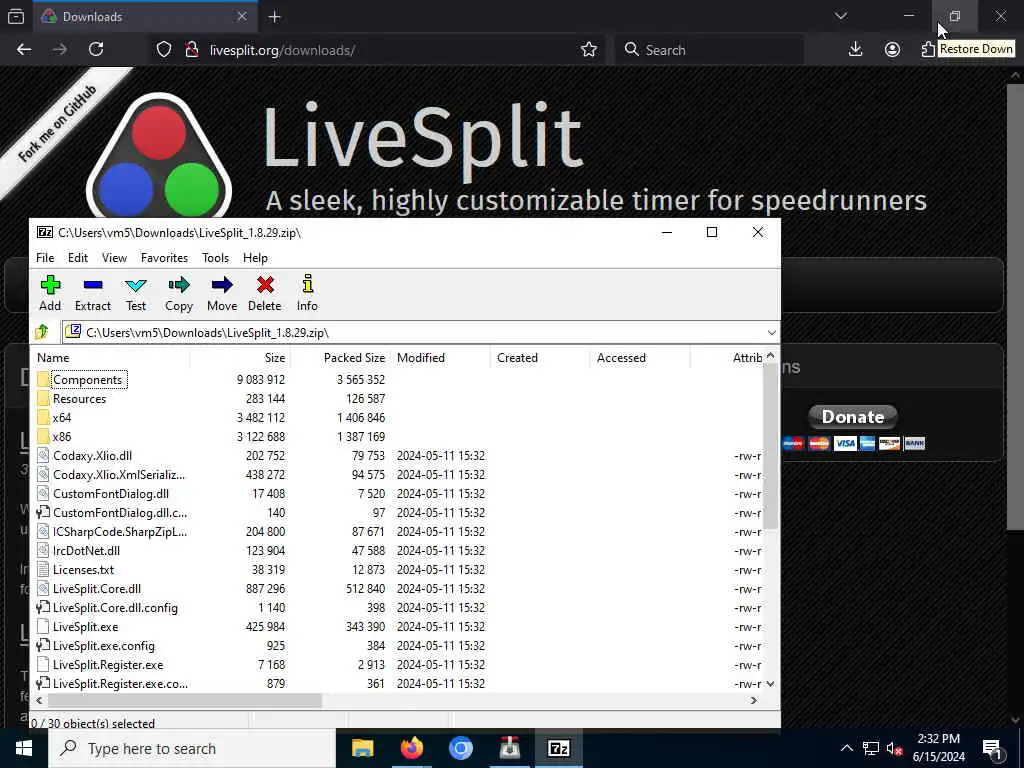Open the Edit menu
This screenshot has width=1024, height=768.
click(78, 258)
